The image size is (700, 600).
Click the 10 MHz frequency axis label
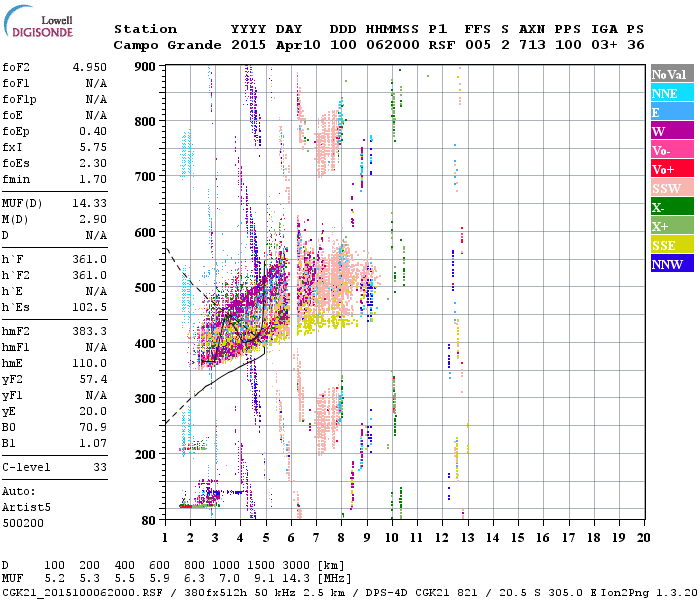click(392, 538)
